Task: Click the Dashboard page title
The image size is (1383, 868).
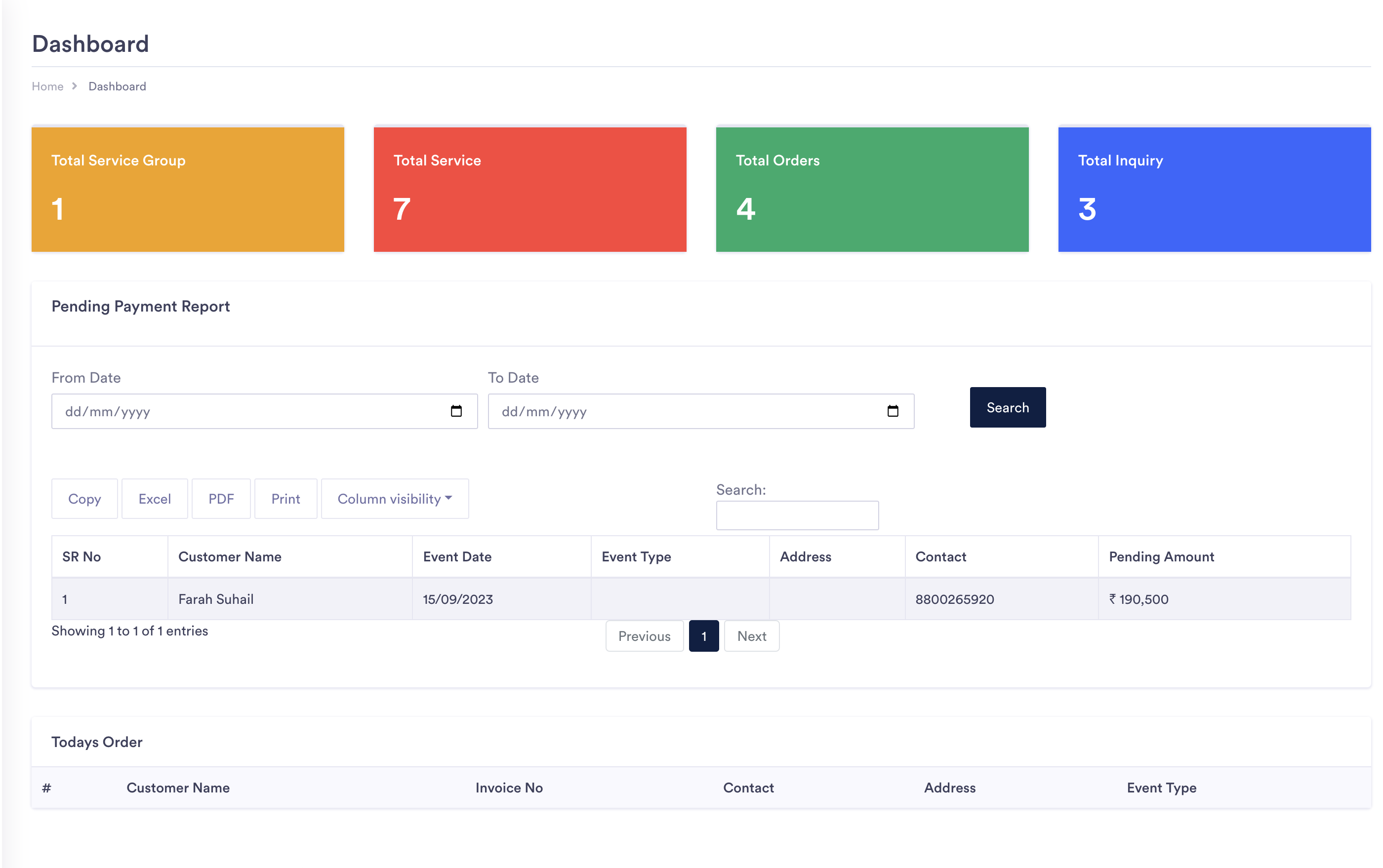Action: point(91,43)
